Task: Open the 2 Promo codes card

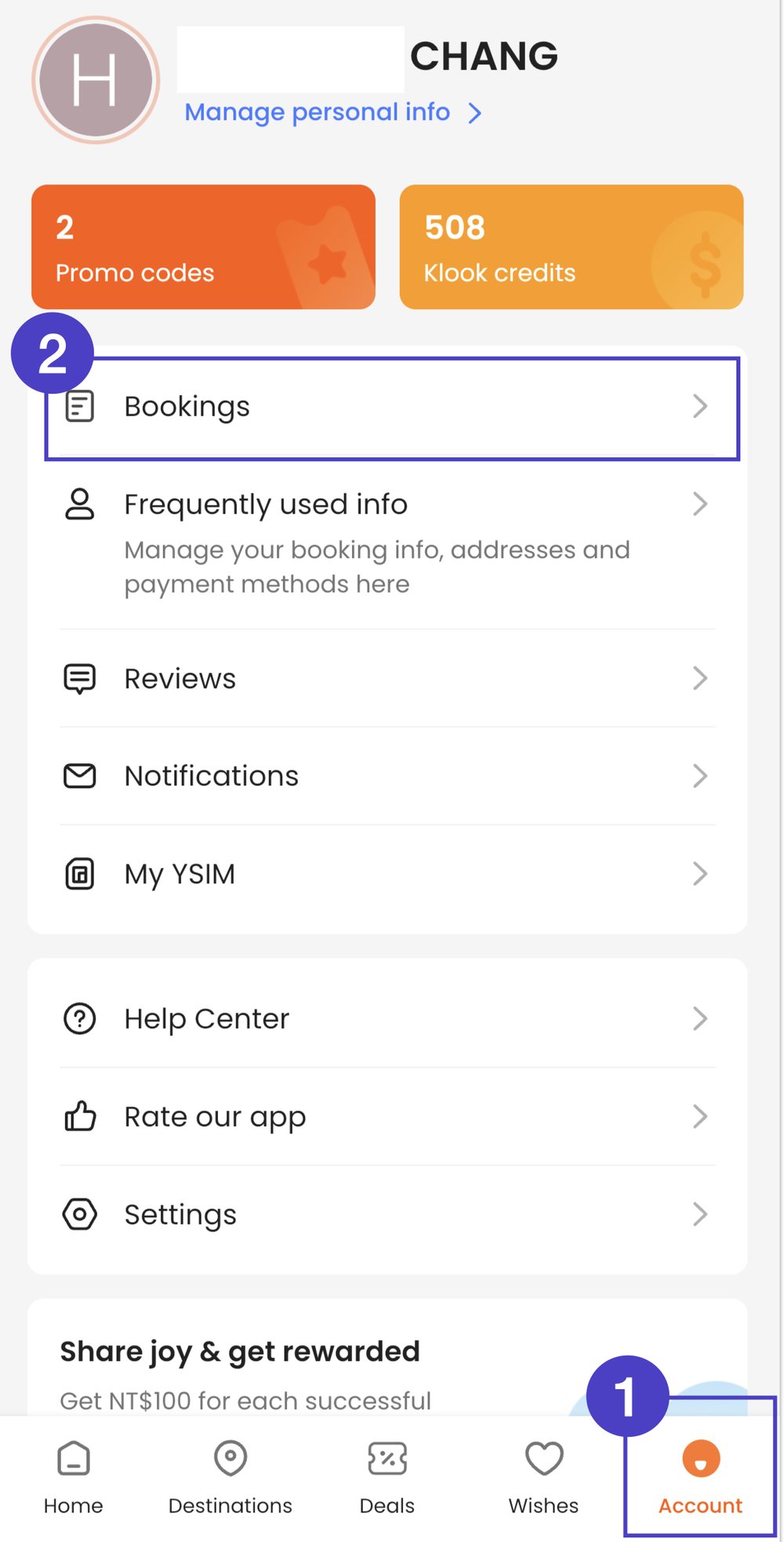Action: tap(203, 247)
